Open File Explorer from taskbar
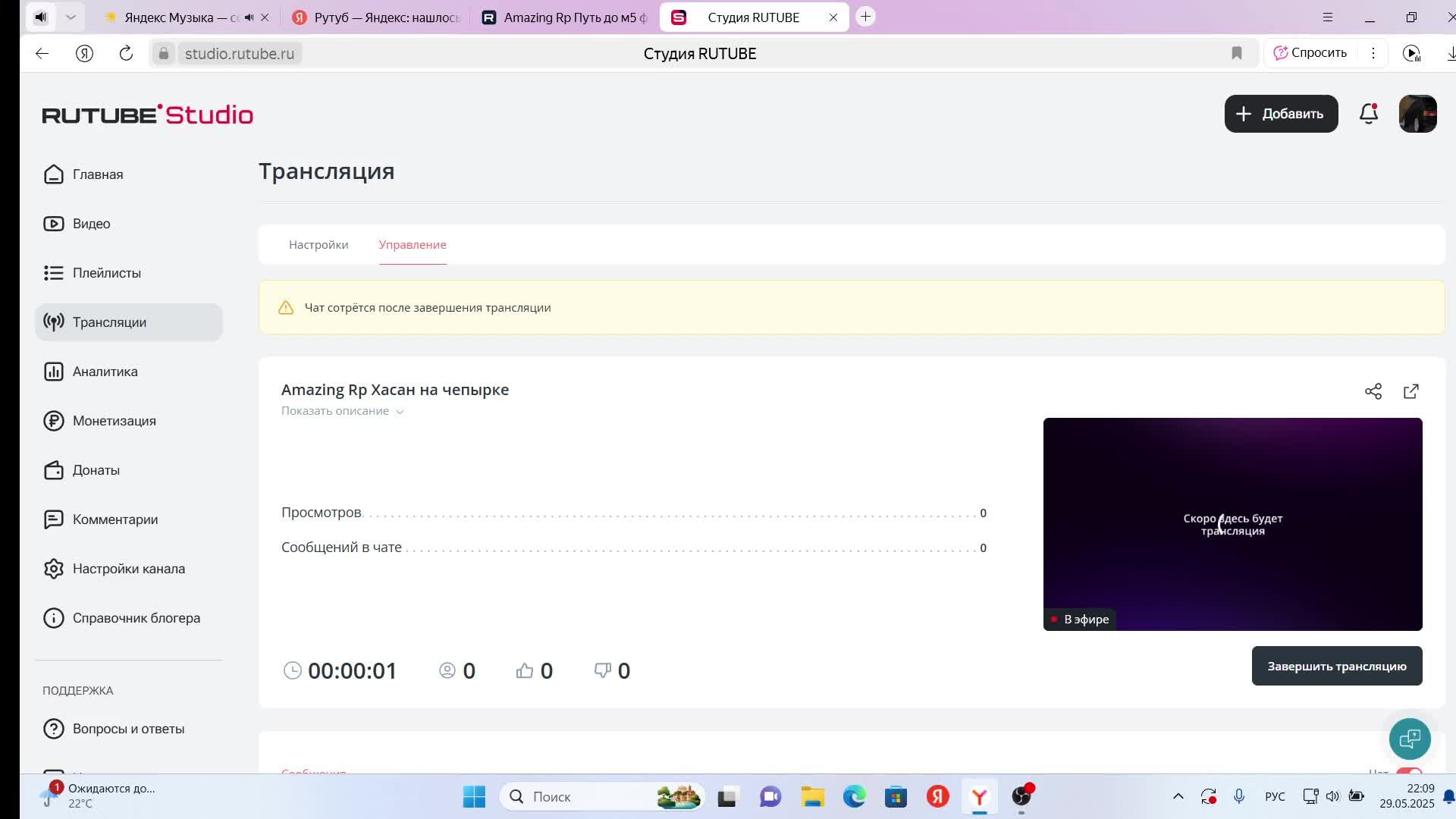This screenshot has height=819, width=1456. (x=812, y=796)
